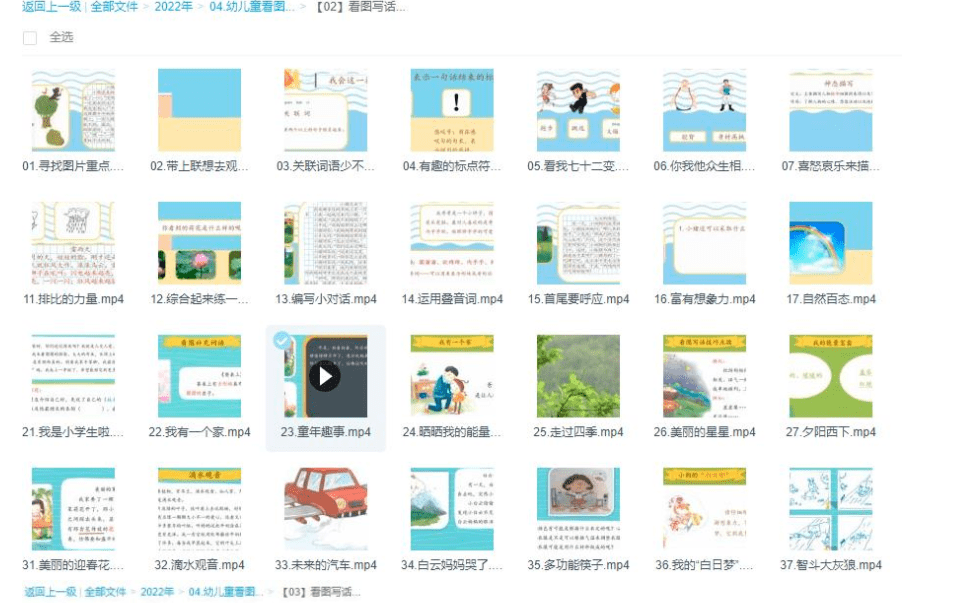Open thumbnail of 27.夕阳西下.mp4

831,376
